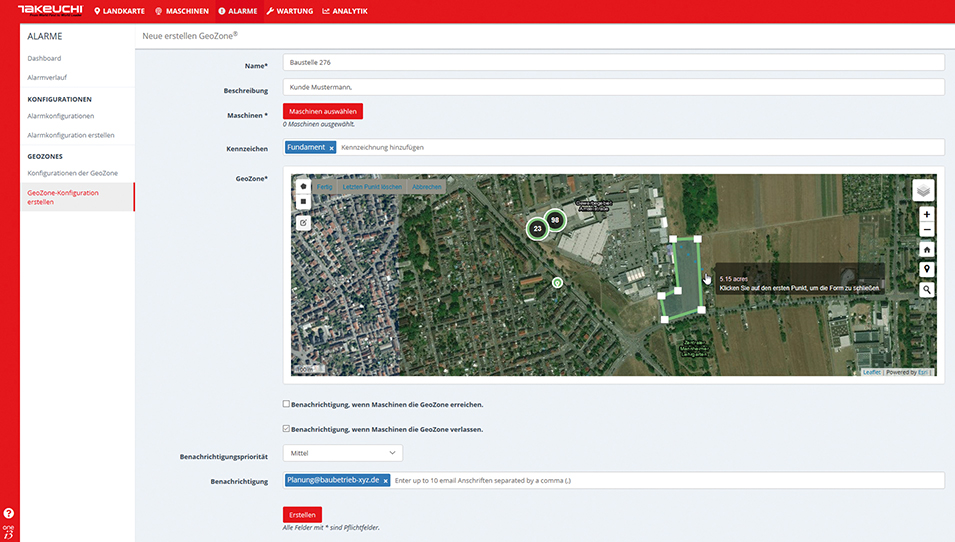Open Alarmverlauf in the sidebar
Viewport: 955px width, 542px height.
coord(47,77)
